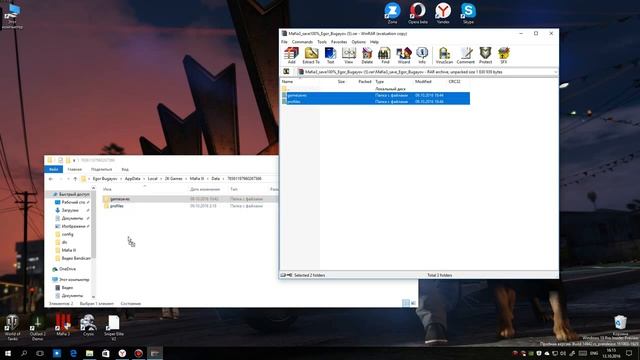Click the Back arrow in Explorer
The height and width of the screenshot is (360, 640).
[51, 179]
